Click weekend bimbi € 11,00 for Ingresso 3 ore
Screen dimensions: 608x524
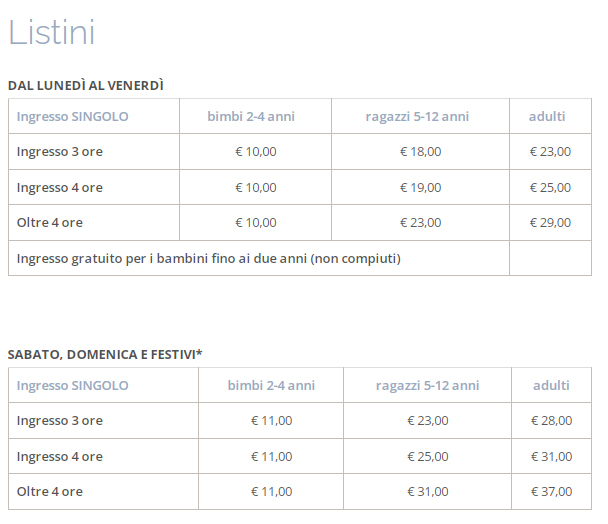[271, 421]
